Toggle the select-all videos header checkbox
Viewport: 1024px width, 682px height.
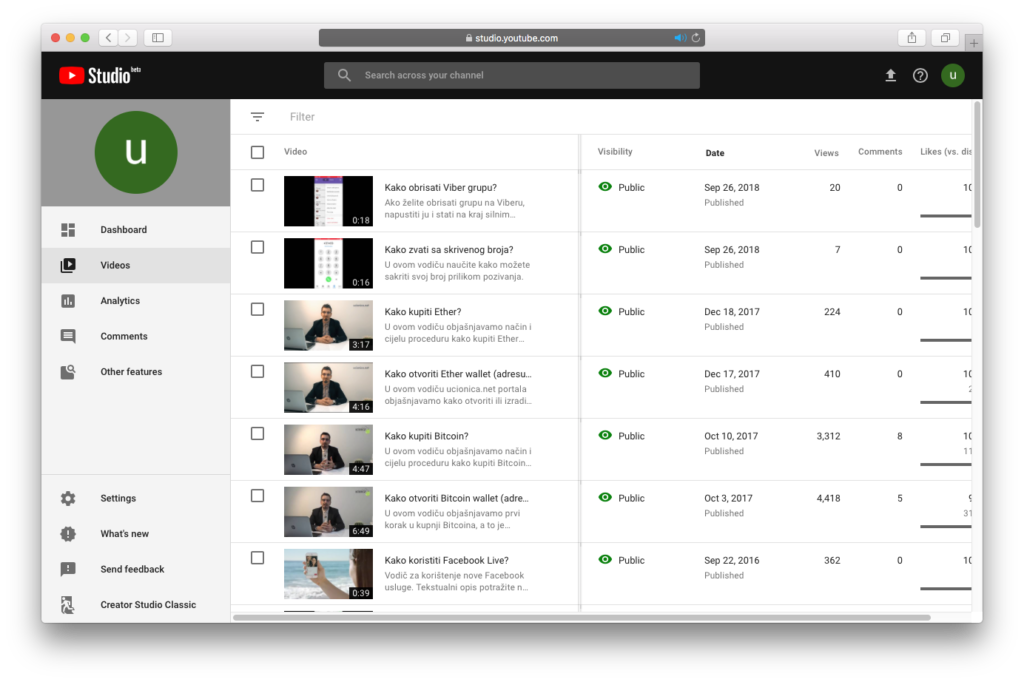(257, 152)
